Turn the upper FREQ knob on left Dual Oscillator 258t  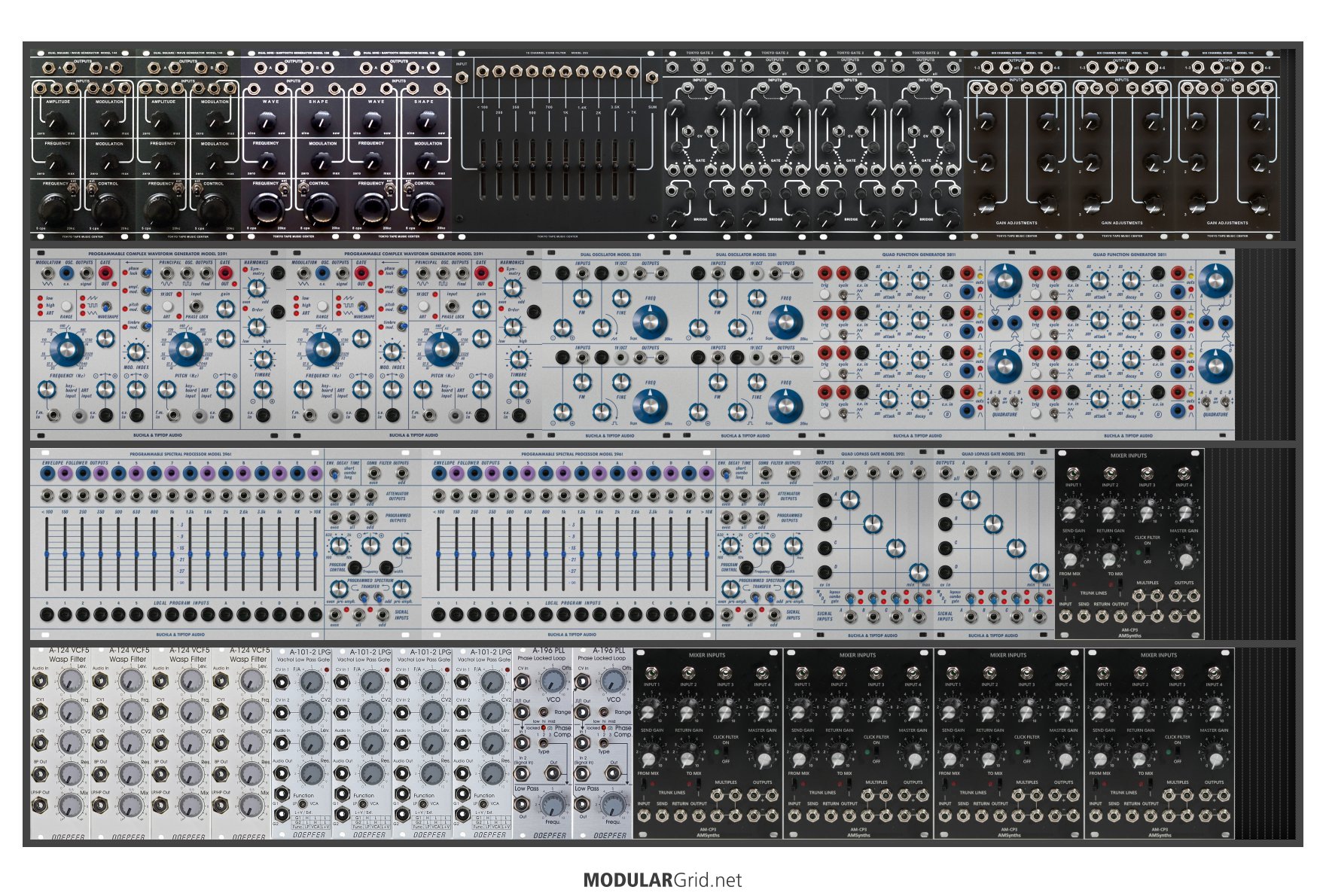click(650, 322)
